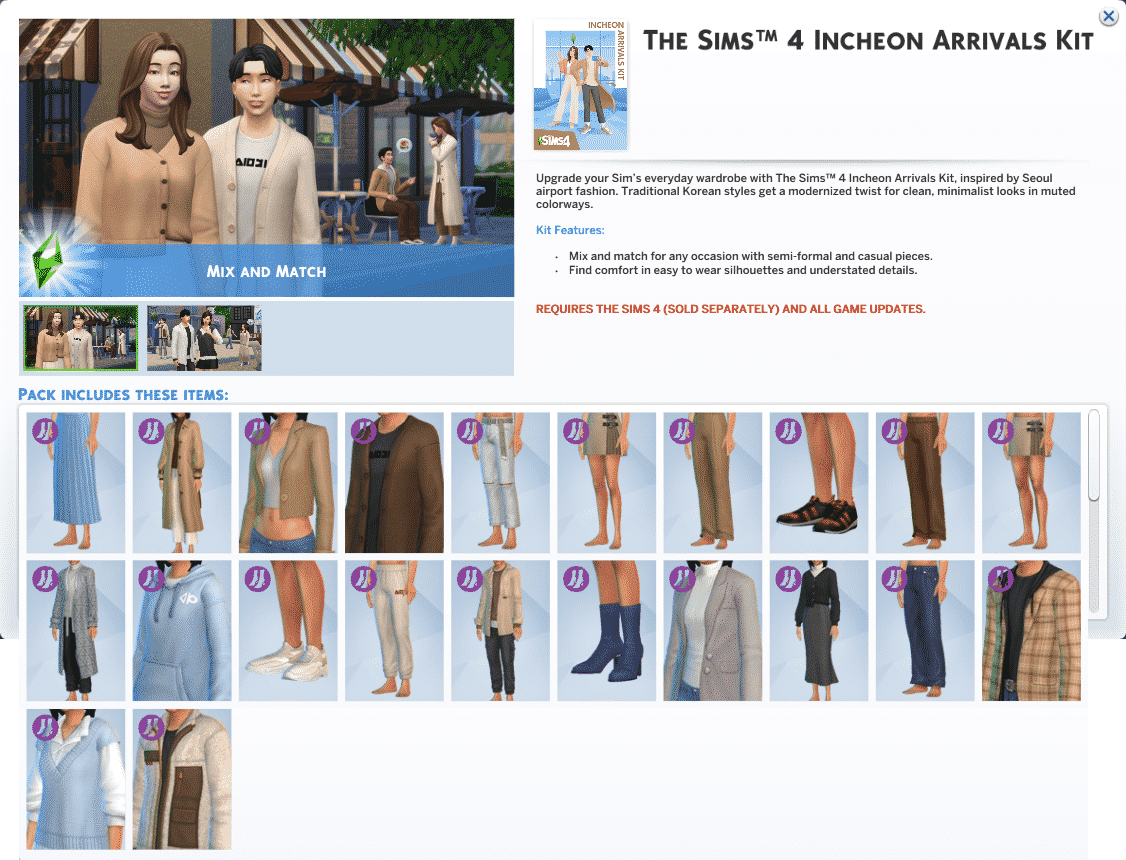Select the first screenshot thumbnail with green border

pos(80,337)
